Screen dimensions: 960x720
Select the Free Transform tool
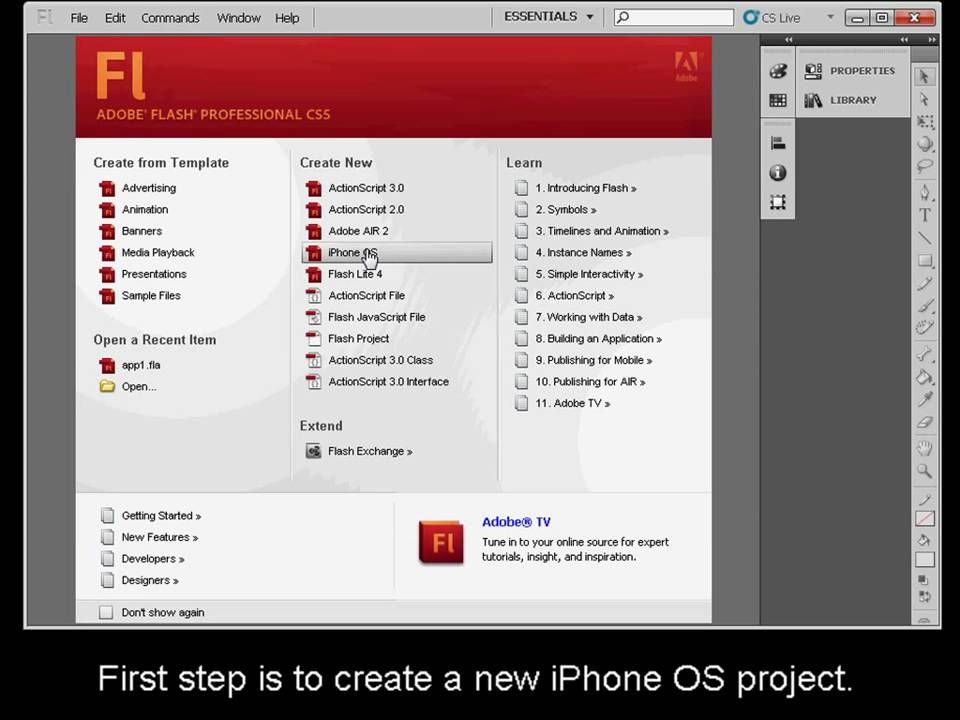click(x=924, y=122)
